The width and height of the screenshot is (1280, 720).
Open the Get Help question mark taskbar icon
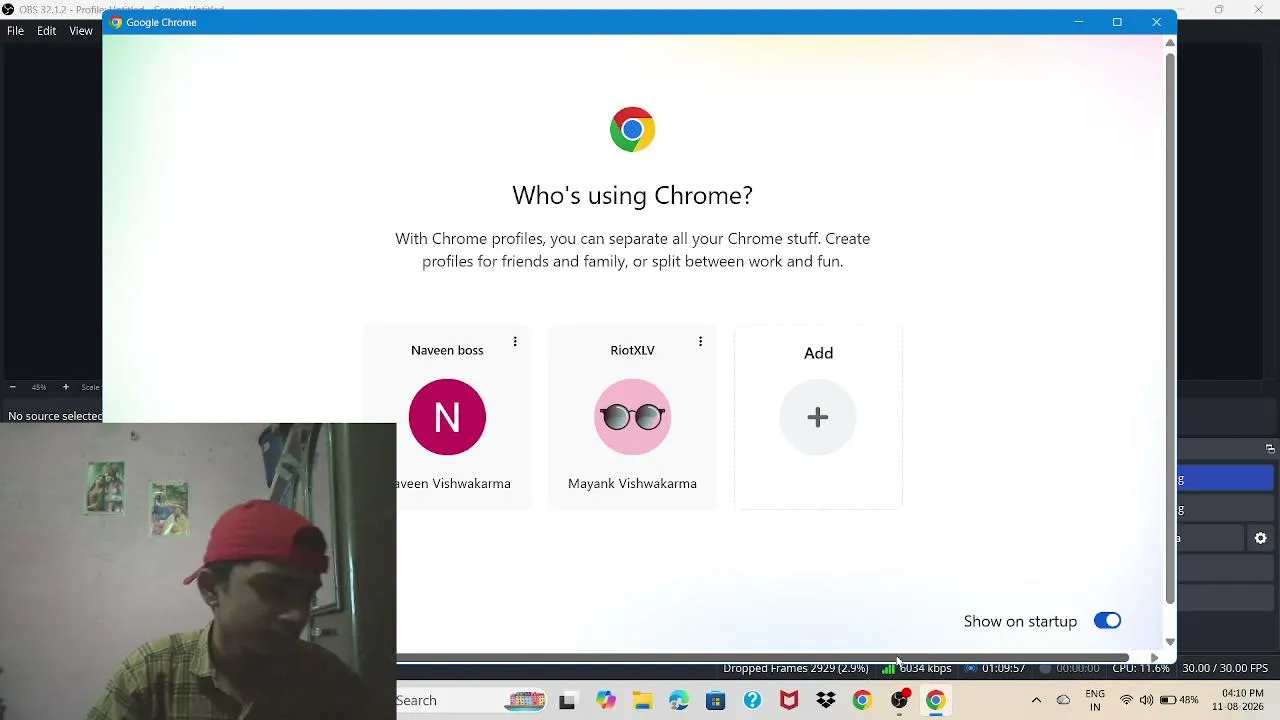pyautogui.click(x=752, y=701)
